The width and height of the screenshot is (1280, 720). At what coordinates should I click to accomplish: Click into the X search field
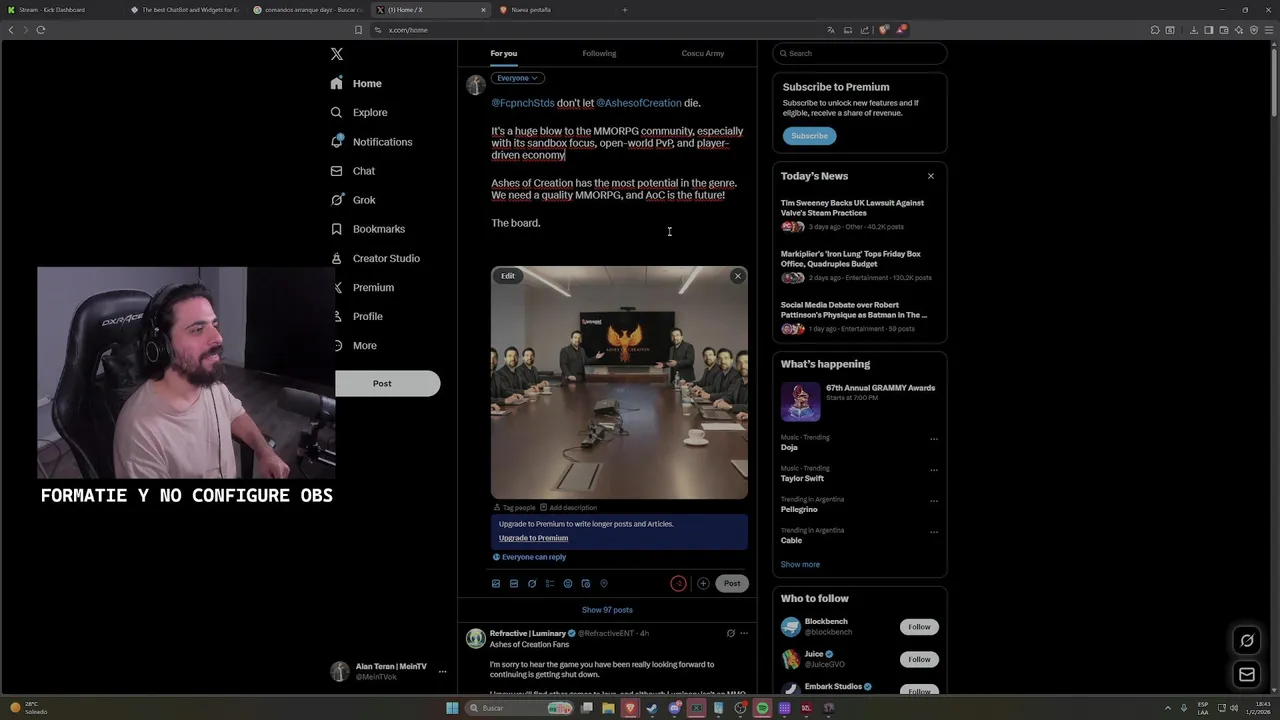[x=860, y=53]
